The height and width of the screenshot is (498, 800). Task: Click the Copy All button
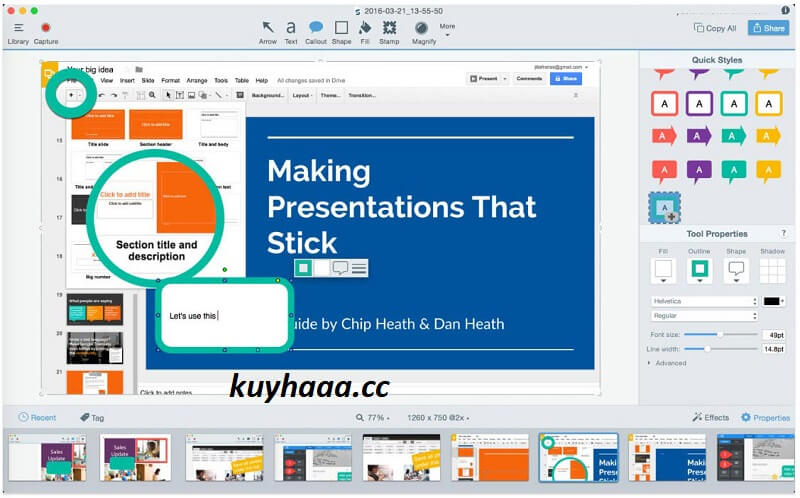click(x=715, y=28)
